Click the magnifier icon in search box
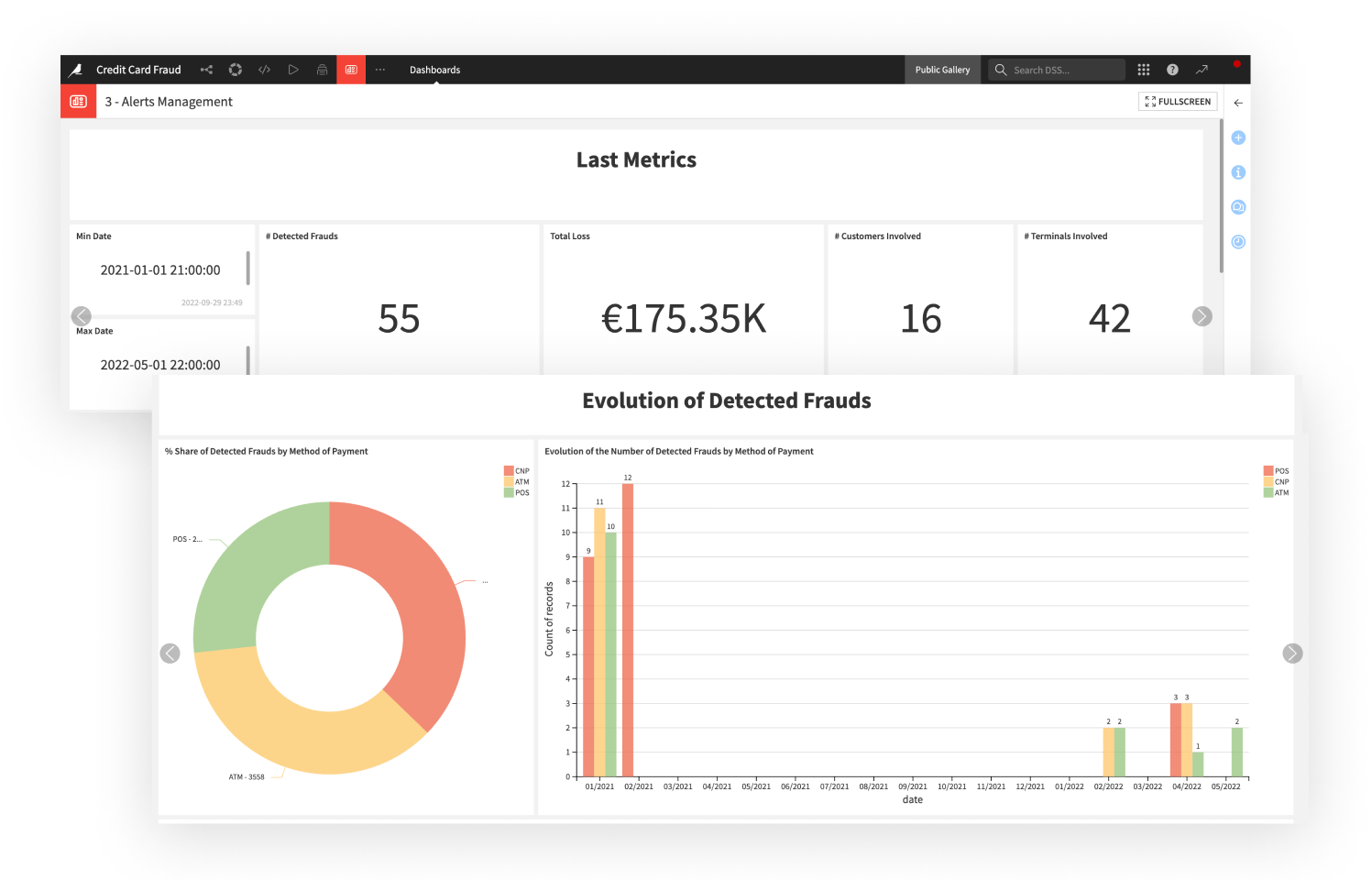Viewport: 1372px width, 880px height. coord(1001,70)
